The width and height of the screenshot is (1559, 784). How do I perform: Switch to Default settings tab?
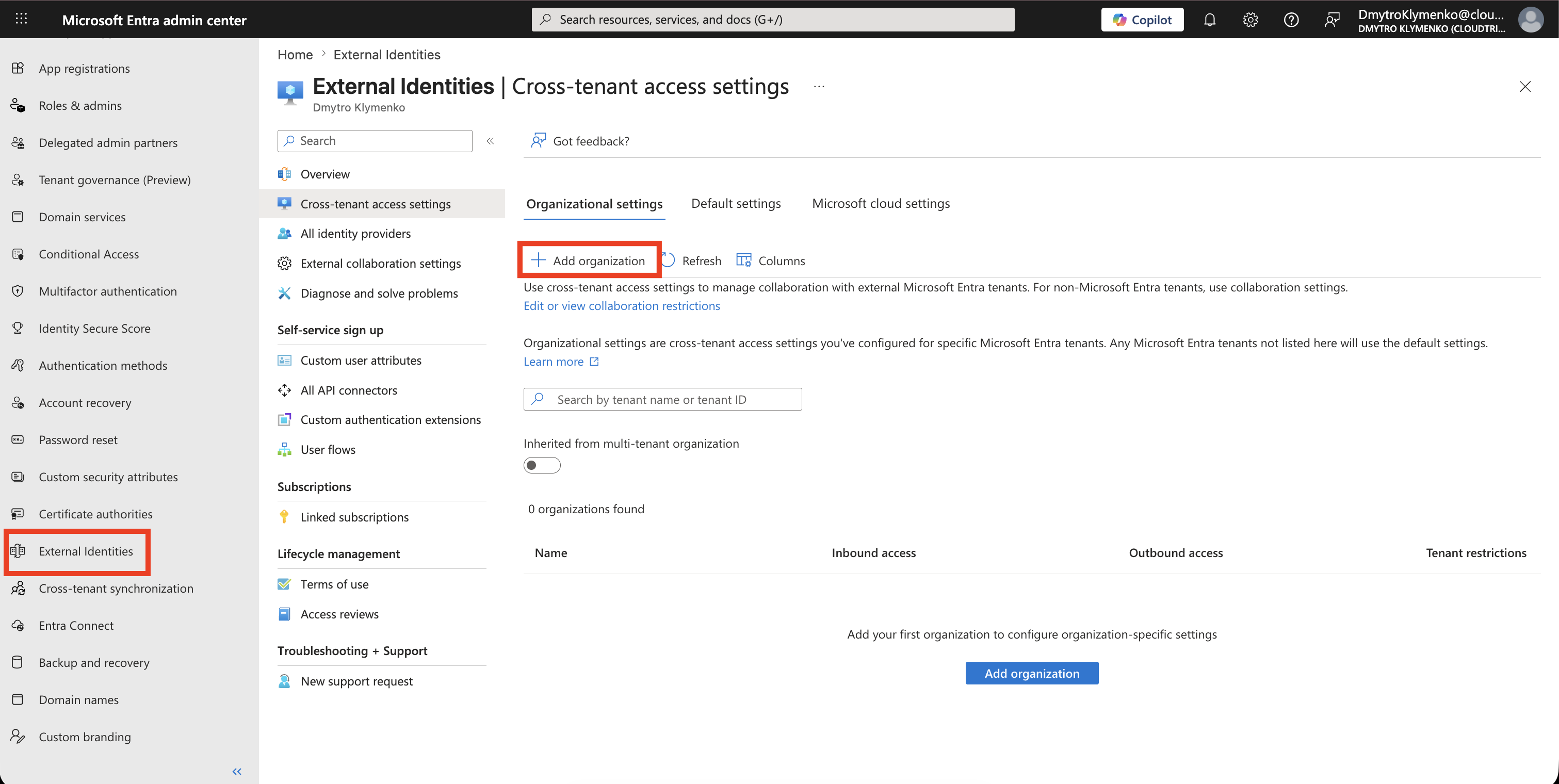[736, 203]
